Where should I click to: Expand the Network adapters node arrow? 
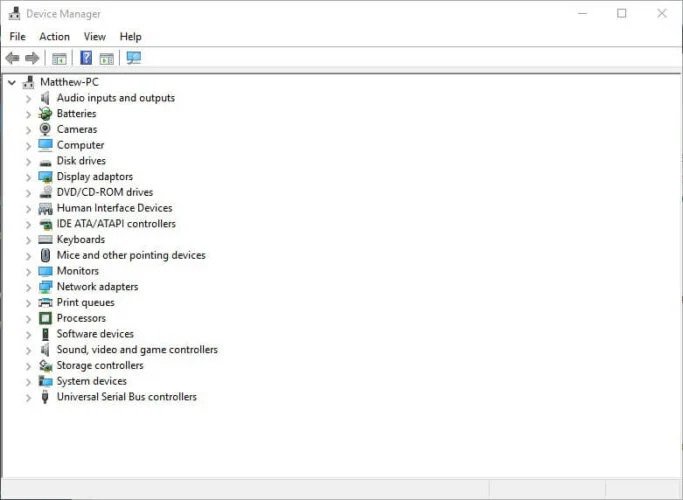point(29,287)
